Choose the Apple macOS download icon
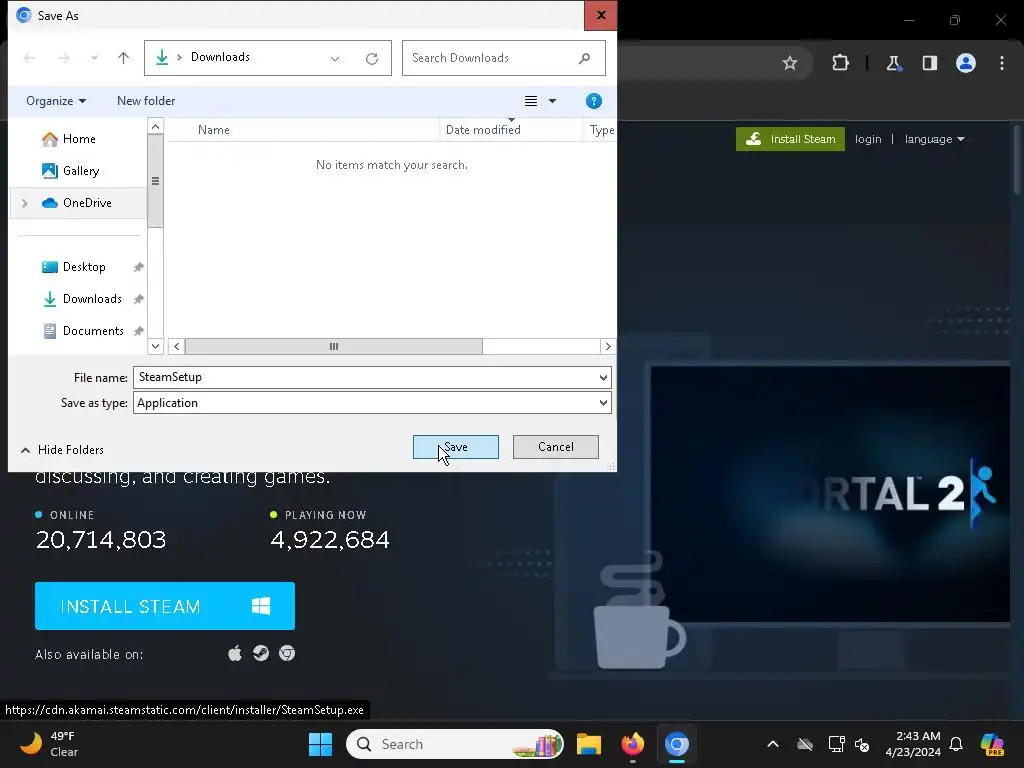1024x768 pixels. pyautogui.click(x=235, y=653)
